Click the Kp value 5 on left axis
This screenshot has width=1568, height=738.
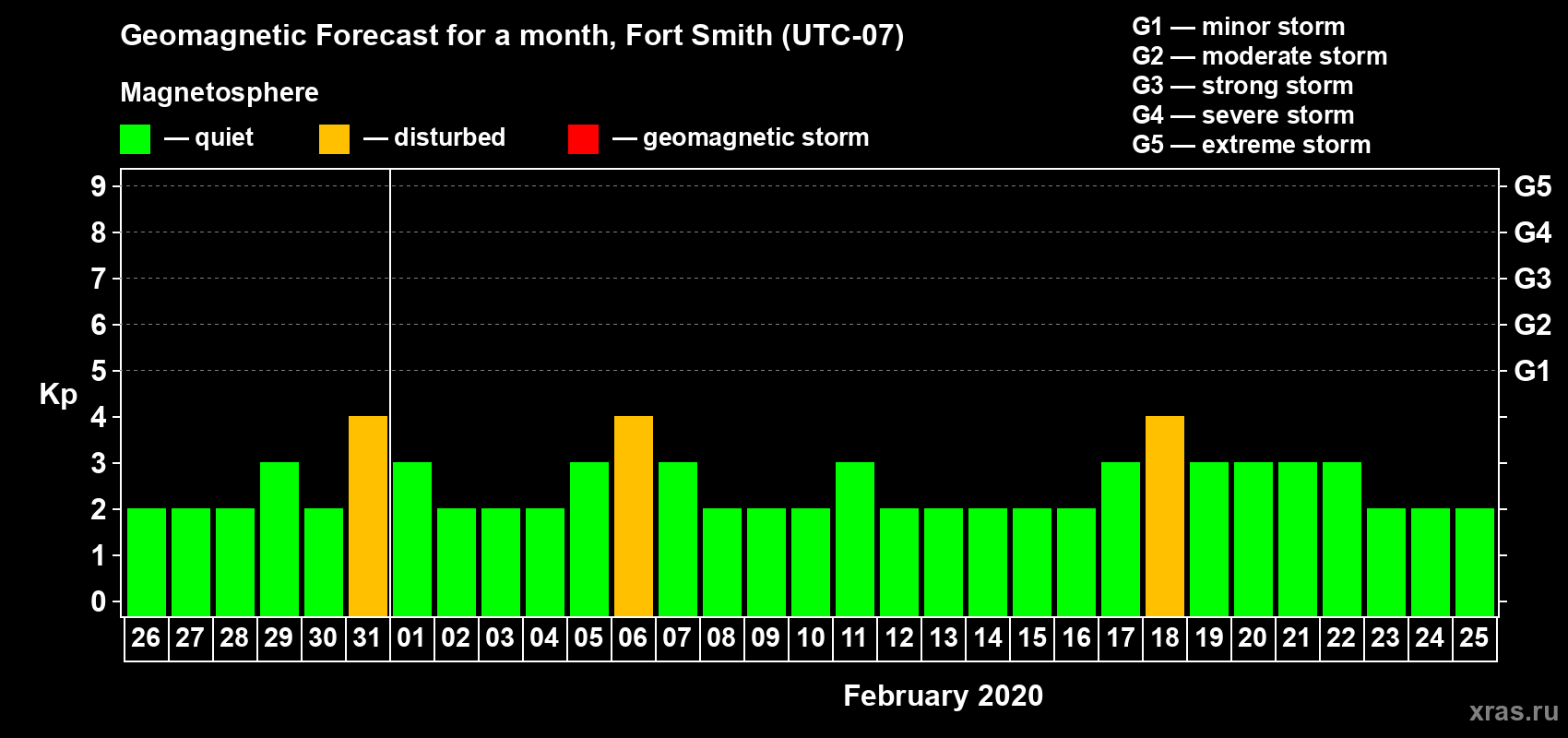[99, 371]
